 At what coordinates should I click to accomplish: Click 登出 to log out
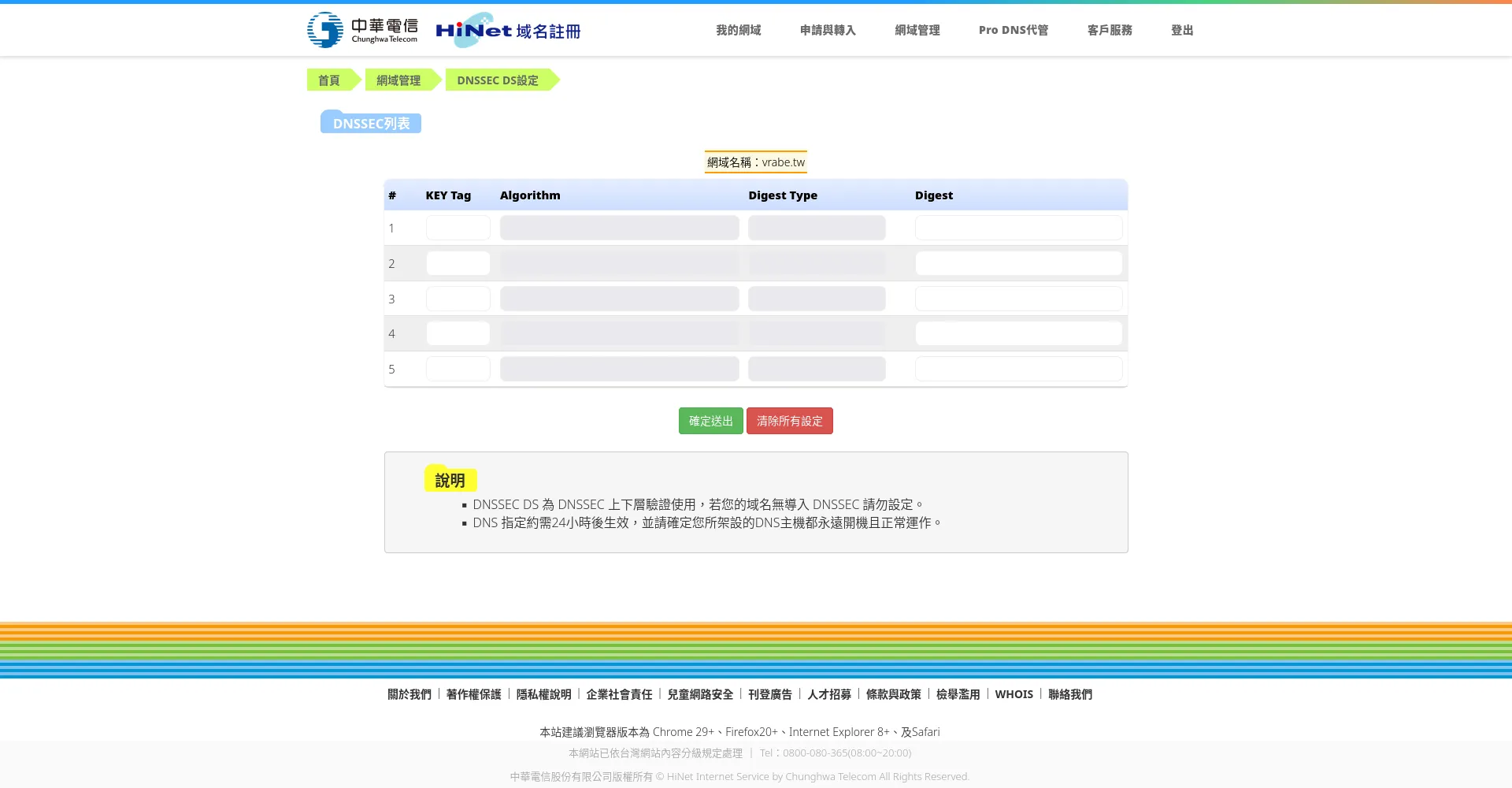coord(1181,30)
